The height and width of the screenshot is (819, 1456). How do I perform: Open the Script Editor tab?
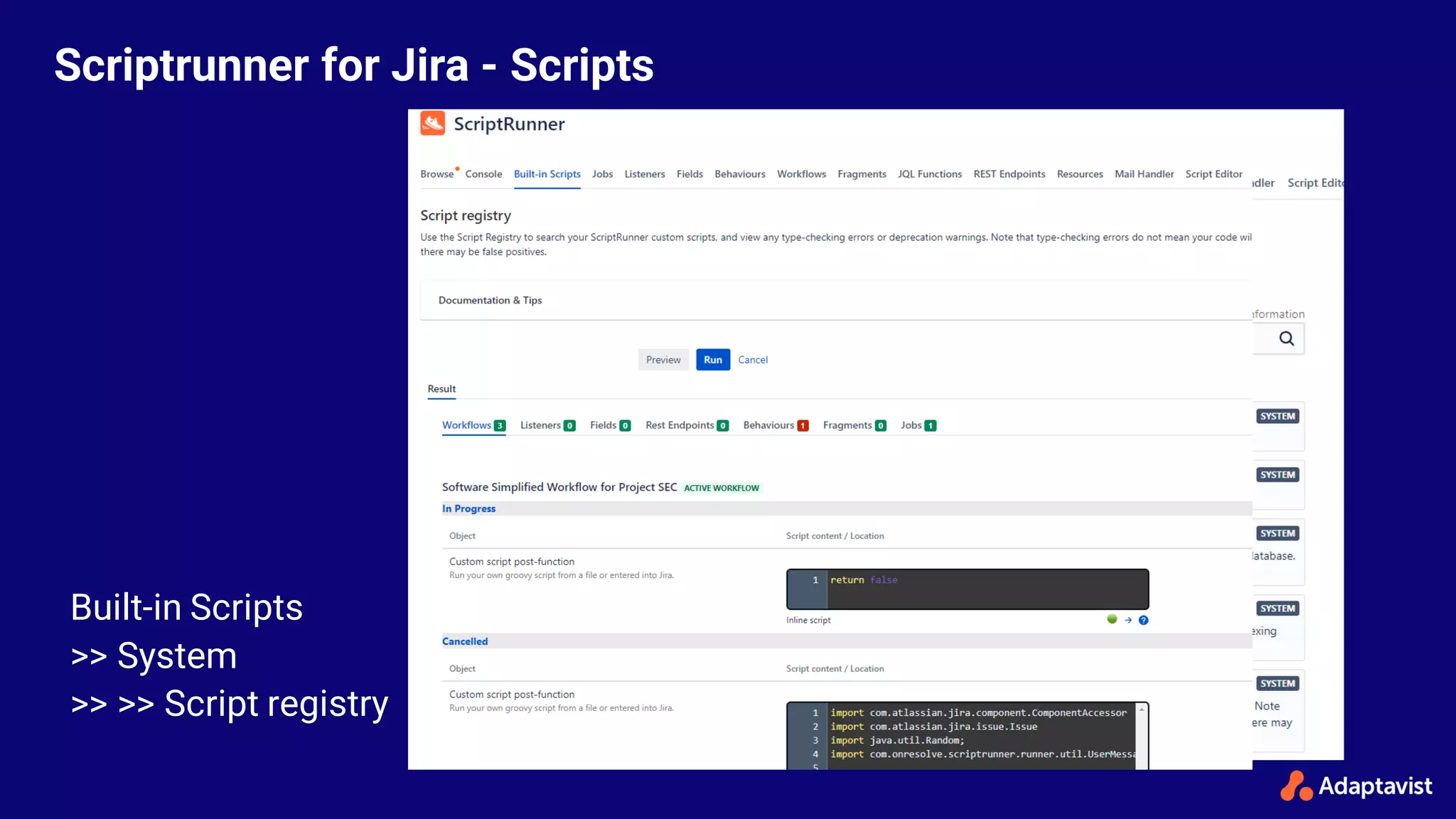(x=1214, y=174)
